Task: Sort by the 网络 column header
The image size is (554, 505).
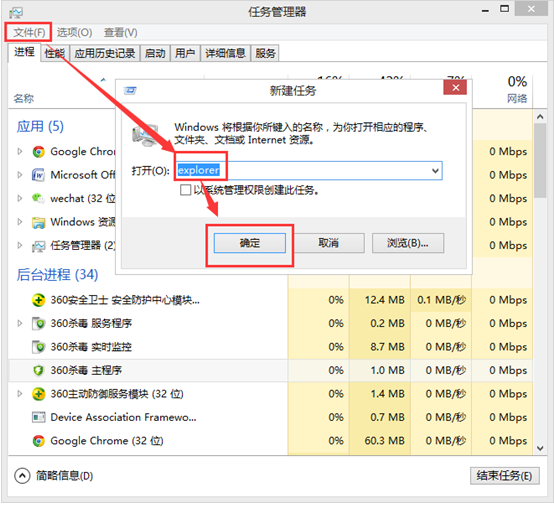Action: 517,98
